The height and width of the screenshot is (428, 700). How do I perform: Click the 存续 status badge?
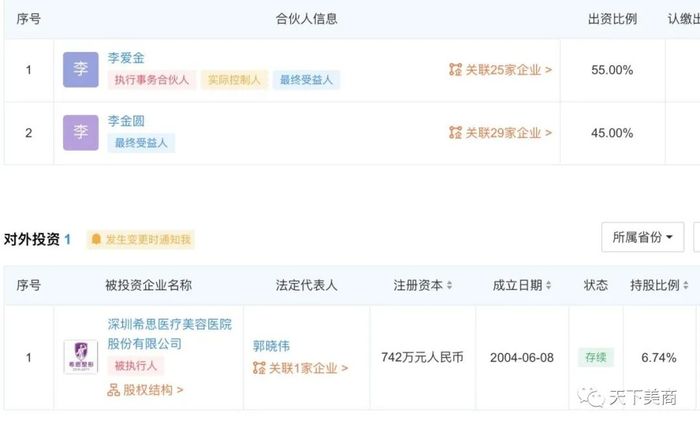pos(596,357)
